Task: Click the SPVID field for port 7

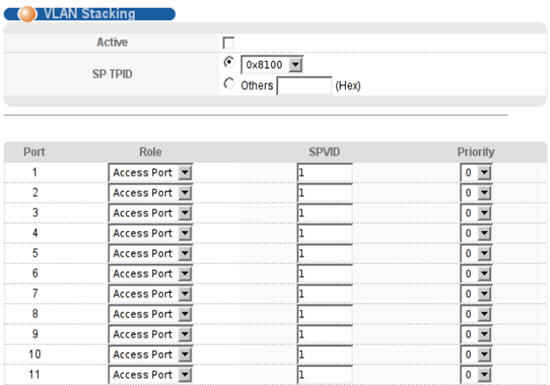Action: [x=324, y=294]
